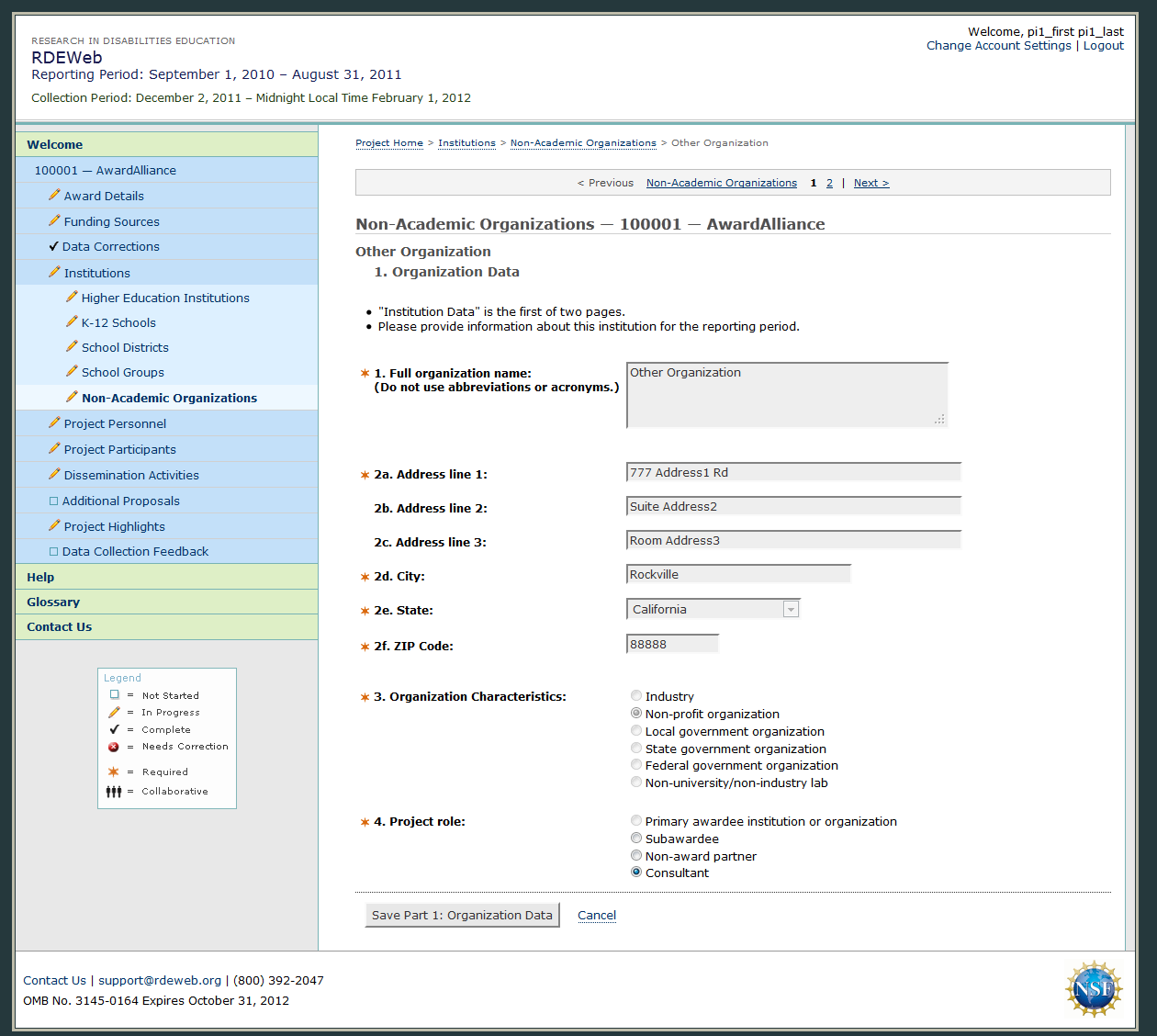Click the pencil icon beside Project Personnel

pyautogui.click(x=54, y=422)
